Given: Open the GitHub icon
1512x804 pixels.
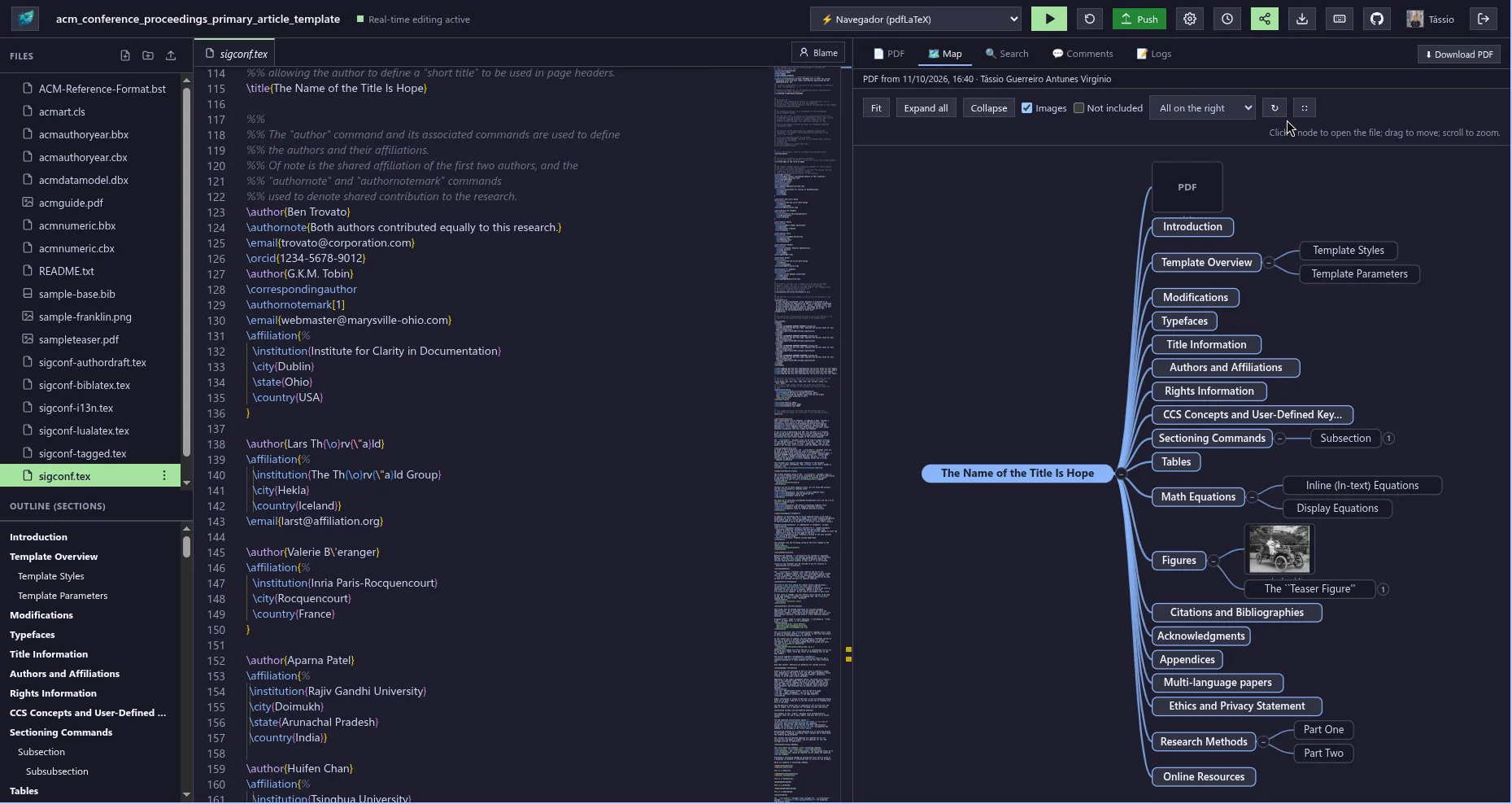Looking at the screenshot, I should pos(1377,19).
